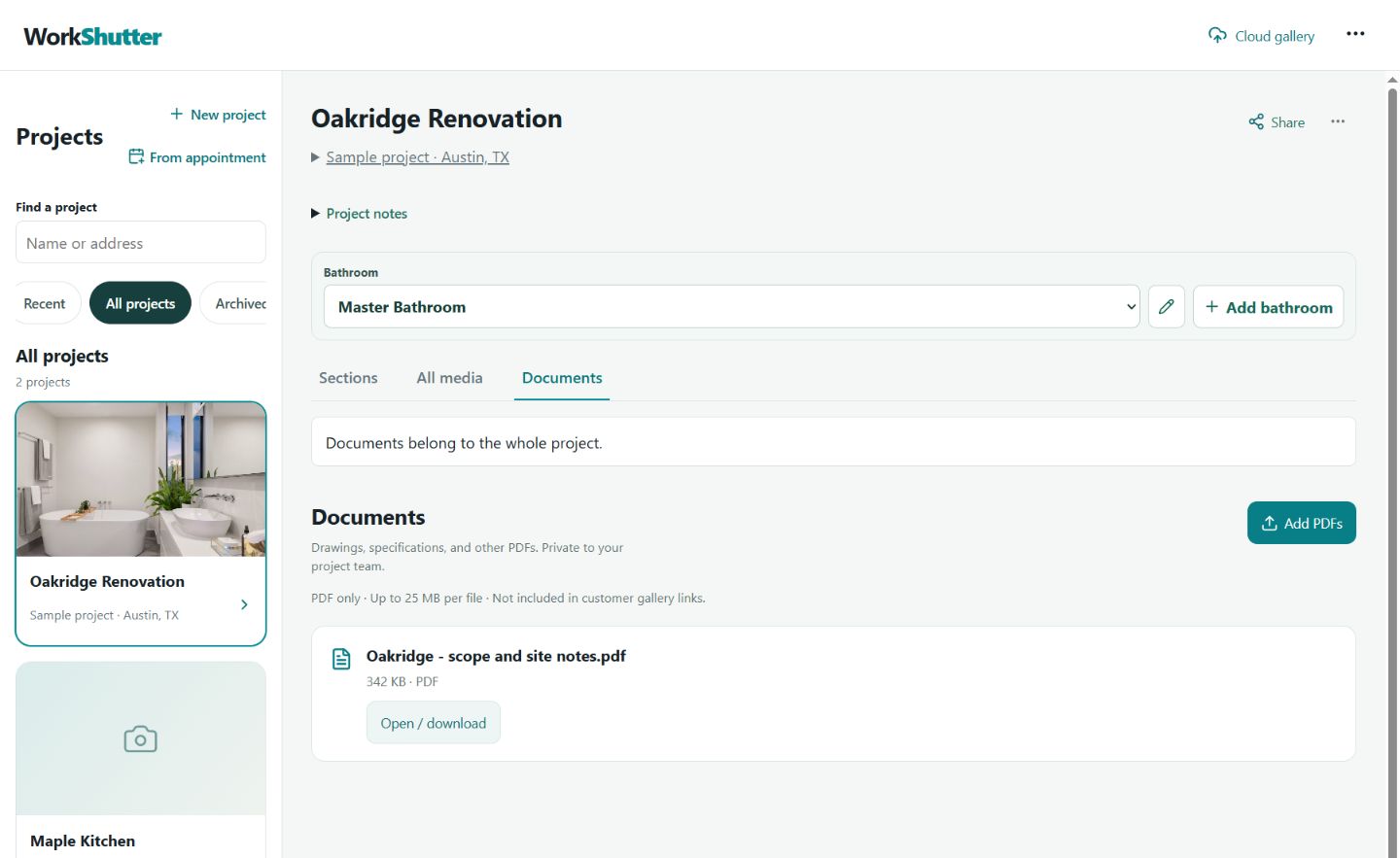1400x858 pixels.
Task: Click the plus icon for New project
Action: point(177,114)
